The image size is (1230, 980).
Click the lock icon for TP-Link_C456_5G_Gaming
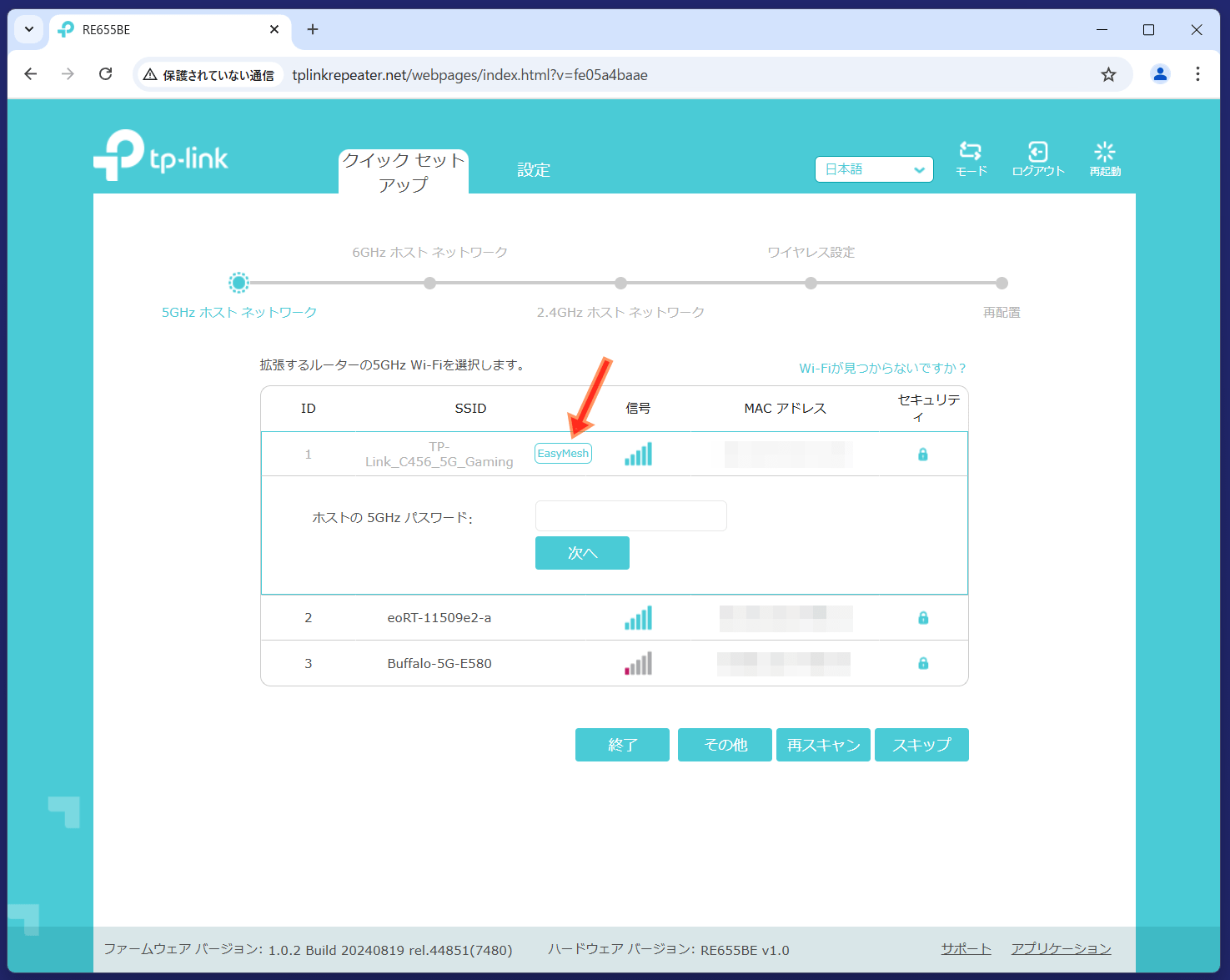(923, 455)
